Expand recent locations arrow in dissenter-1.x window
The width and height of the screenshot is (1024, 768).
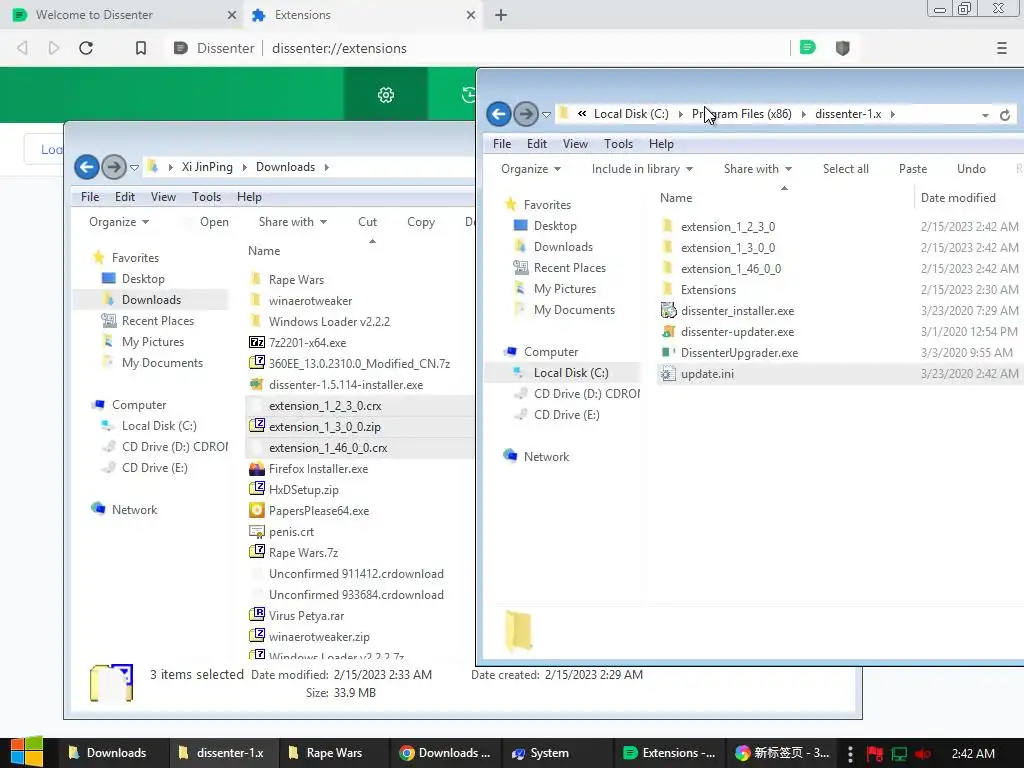point(547,114)
